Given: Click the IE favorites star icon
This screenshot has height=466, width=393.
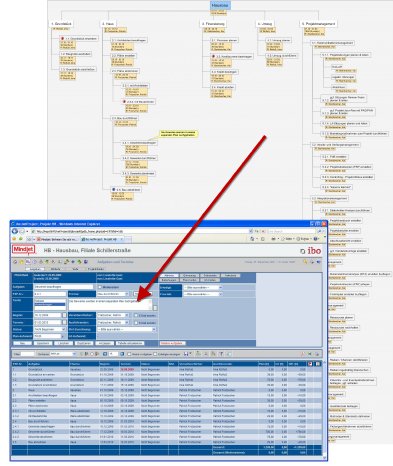Looking at the screenshot, I should [14, 239].
